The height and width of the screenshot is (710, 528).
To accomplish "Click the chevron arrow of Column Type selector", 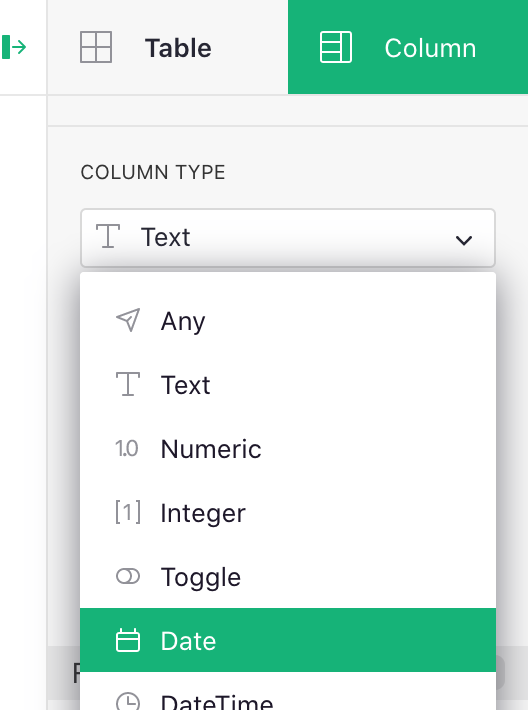I will pos(464,240).
